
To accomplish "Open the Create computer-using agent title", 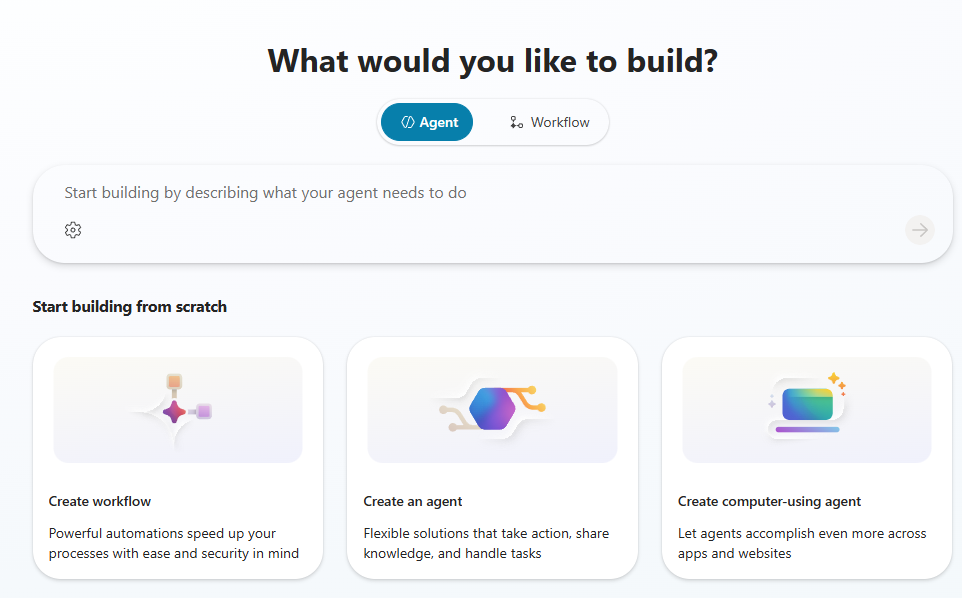I will coord(769,501).
